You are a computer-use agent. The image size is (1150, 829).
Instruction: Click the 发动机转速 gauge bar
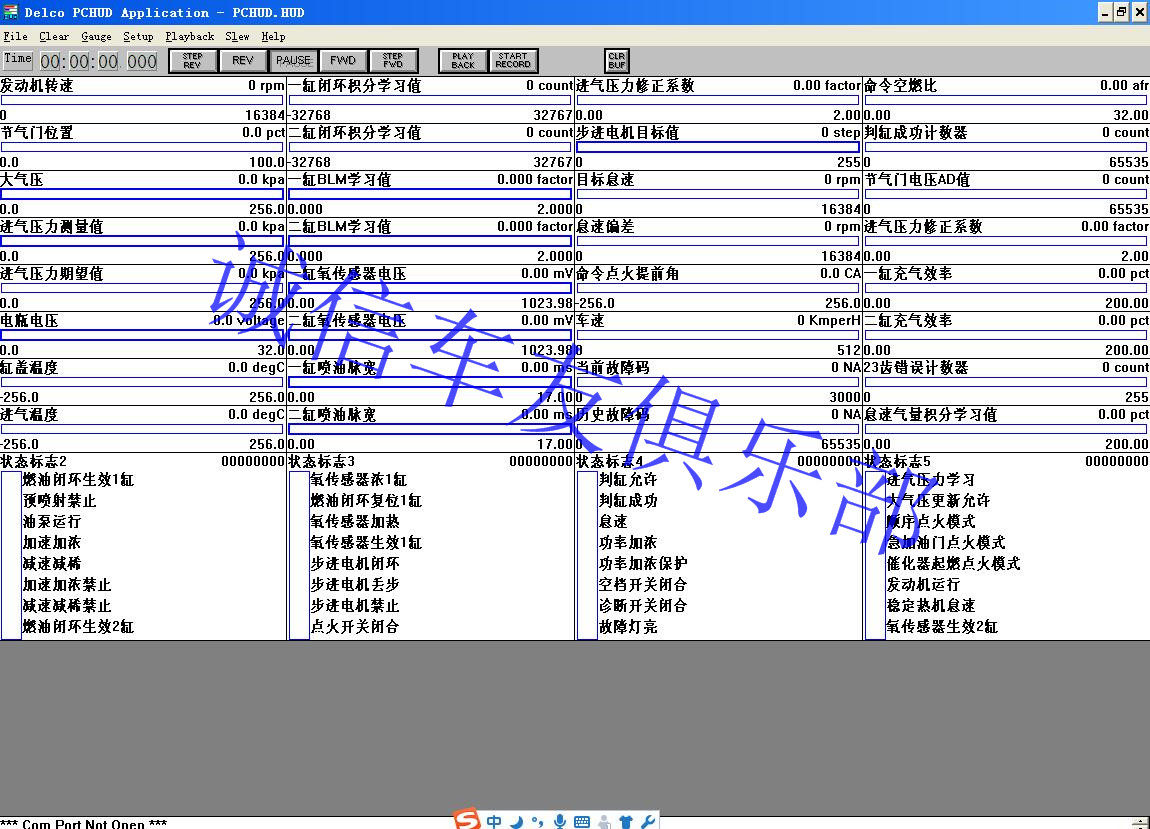(142, 100)
